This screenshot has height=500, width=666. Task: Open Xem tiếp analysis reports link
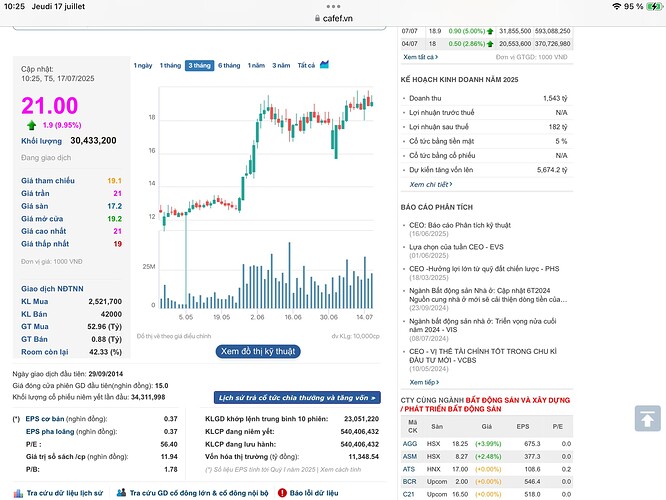coord(424,382)
